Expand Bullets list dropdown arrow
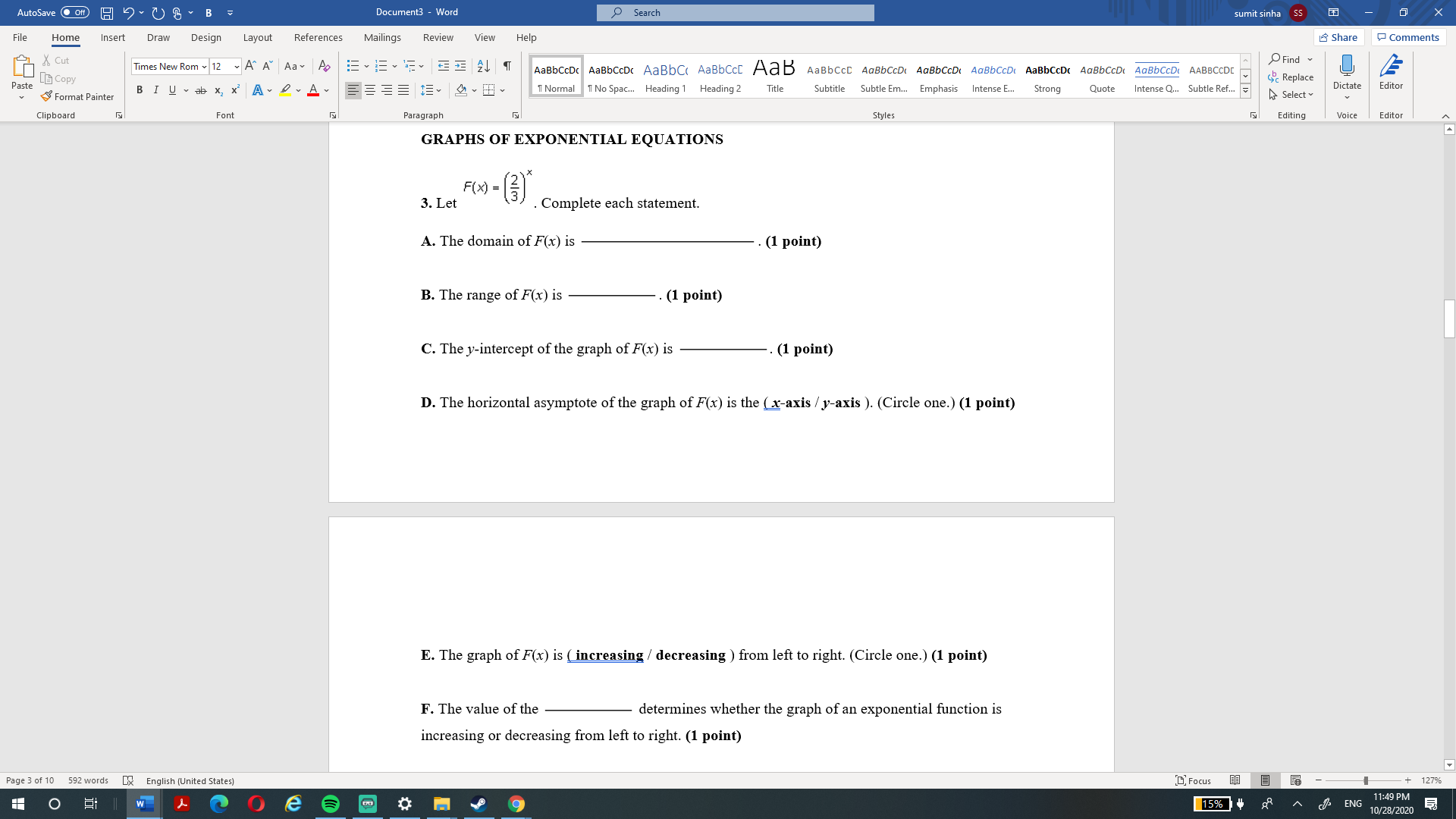This screenshot has height=819, width=1456. (x=366, y=66)
